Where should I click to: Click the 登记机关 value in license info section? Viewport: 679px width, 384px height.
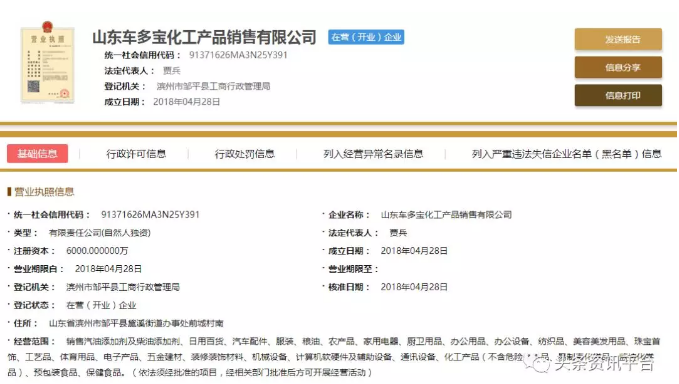click(123, 287)
